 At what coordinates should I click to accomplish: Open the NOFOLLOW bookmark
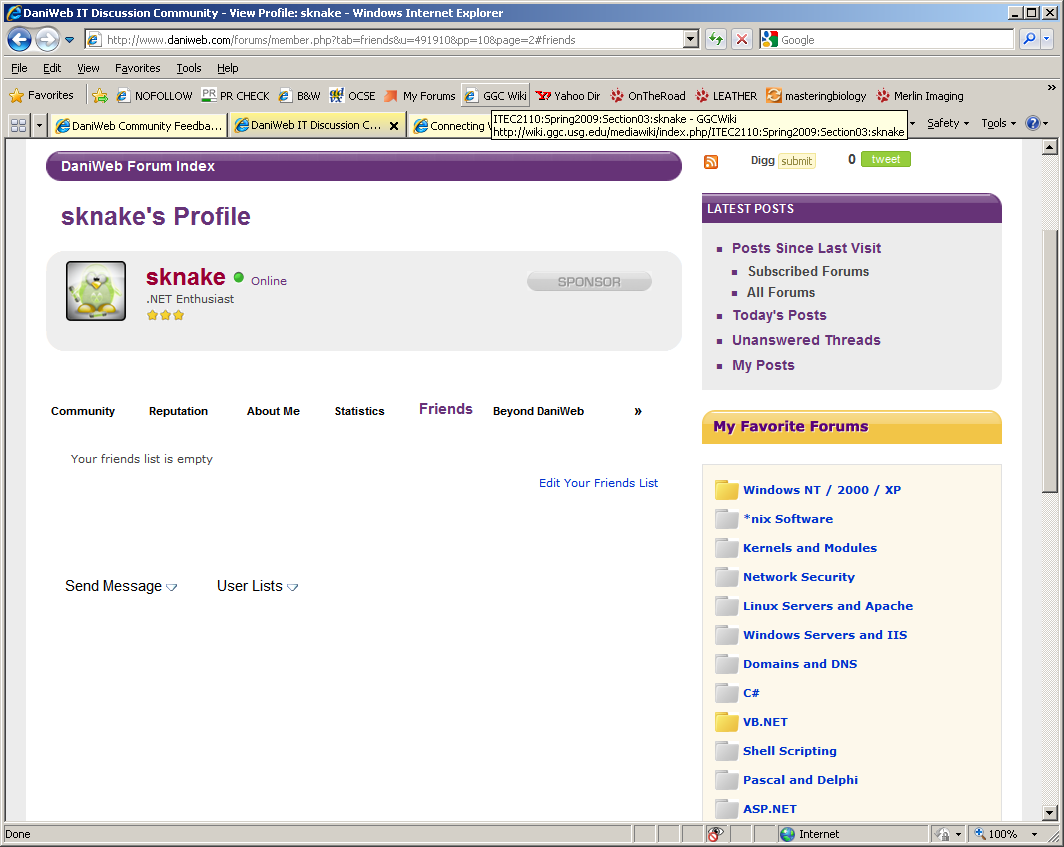(155, 96)
